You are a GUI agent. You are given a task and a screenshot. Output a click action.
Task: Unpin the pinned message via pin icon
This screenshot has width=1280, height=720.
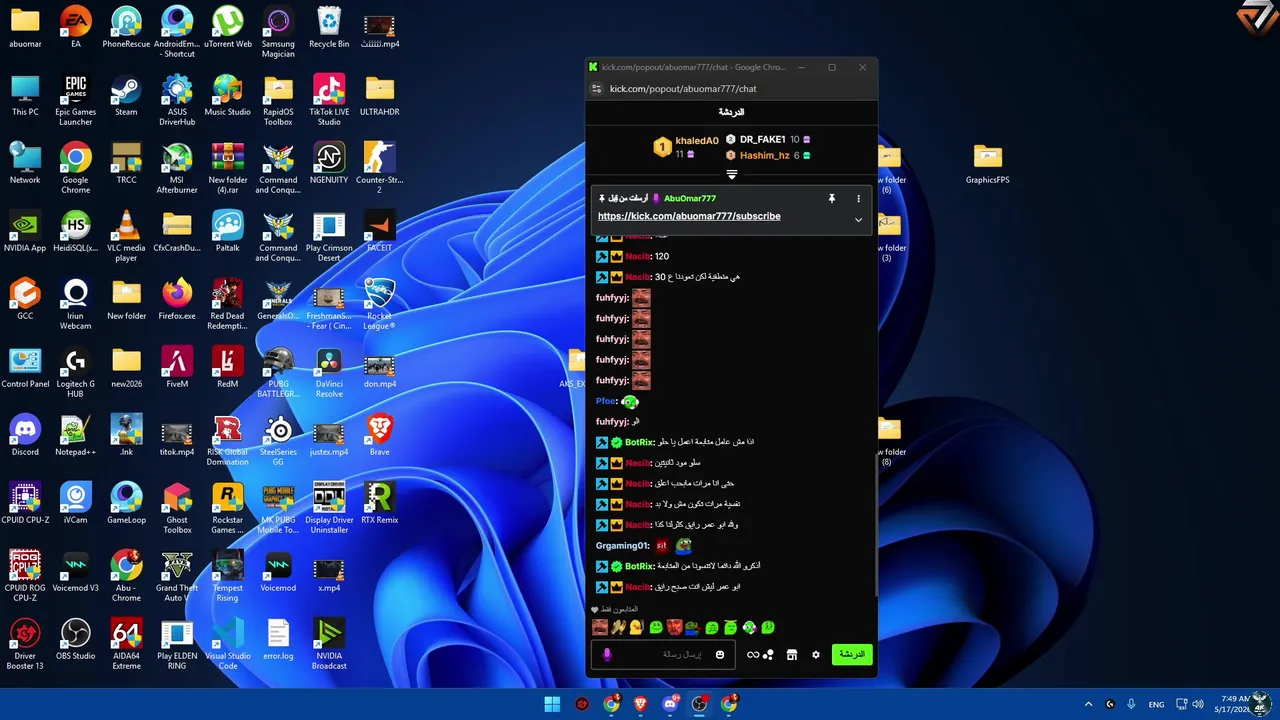click(x=831, y=199)
